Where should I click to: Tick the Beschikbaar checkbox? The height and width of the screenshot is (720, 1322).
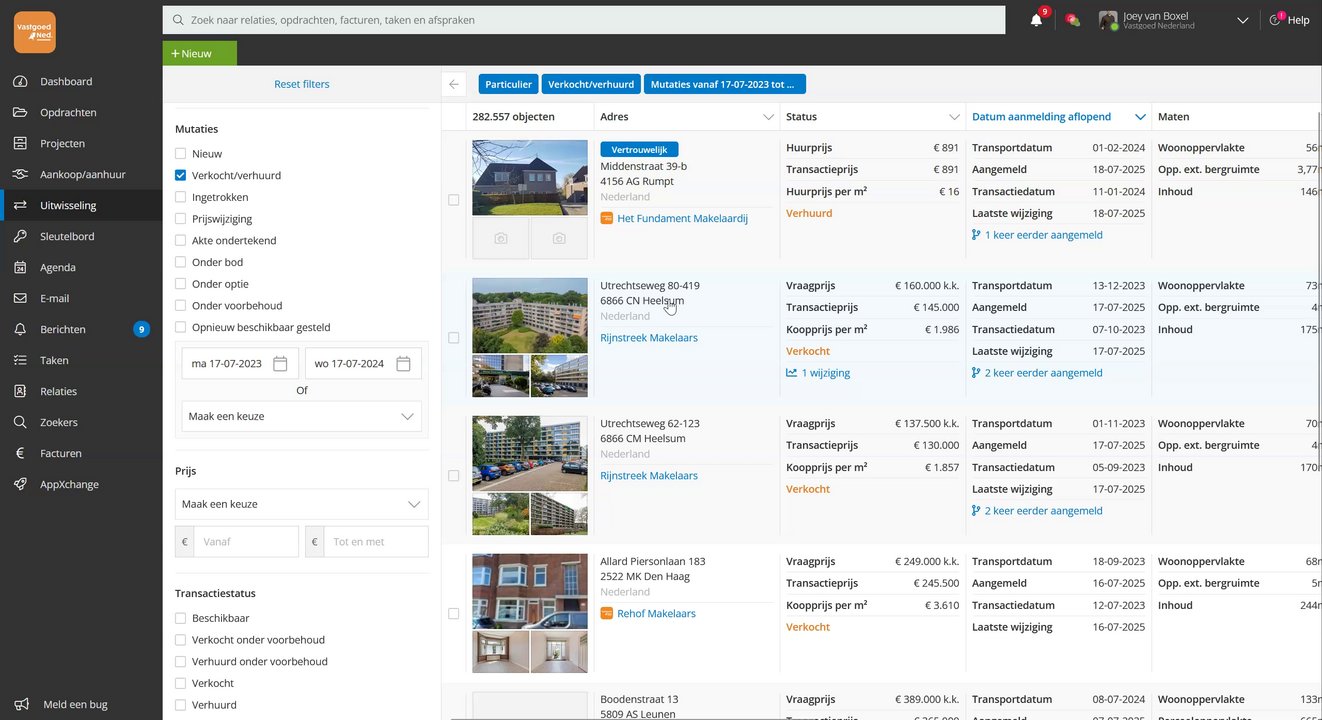(181, 619)
